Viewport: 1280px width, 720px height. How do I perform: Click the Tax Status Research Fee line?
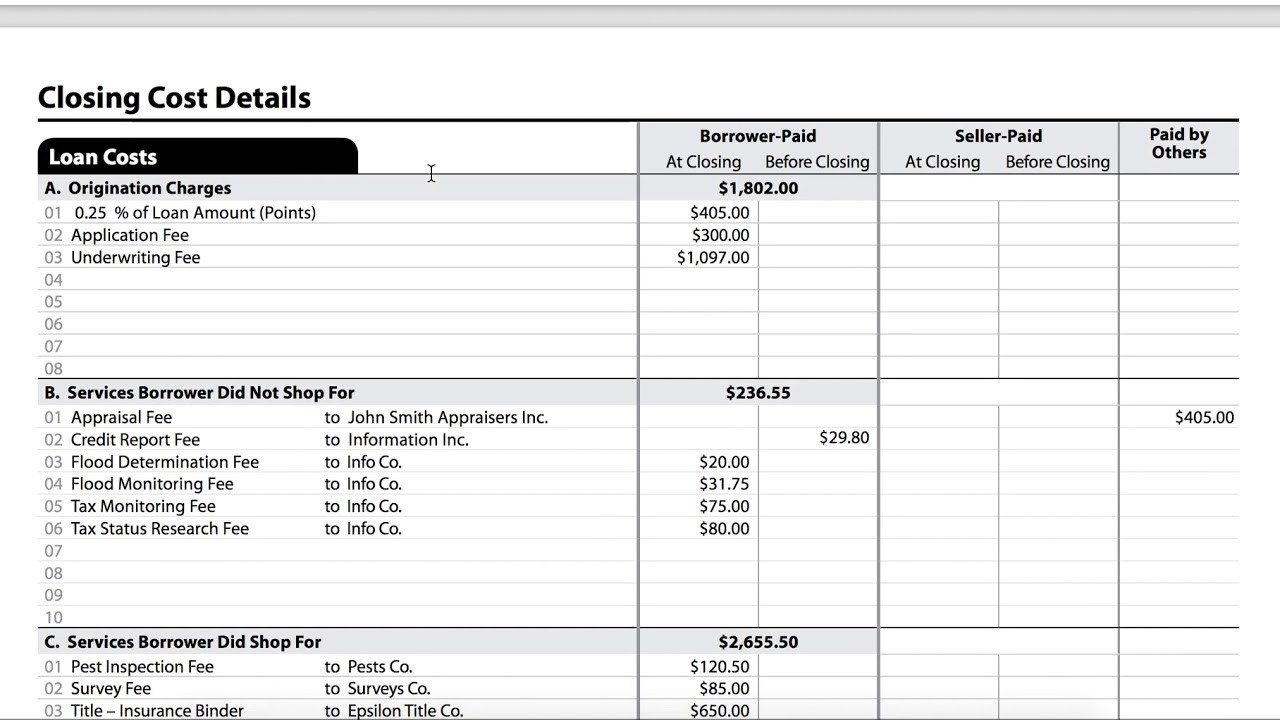pyautogui.click(x=159, y=529)
